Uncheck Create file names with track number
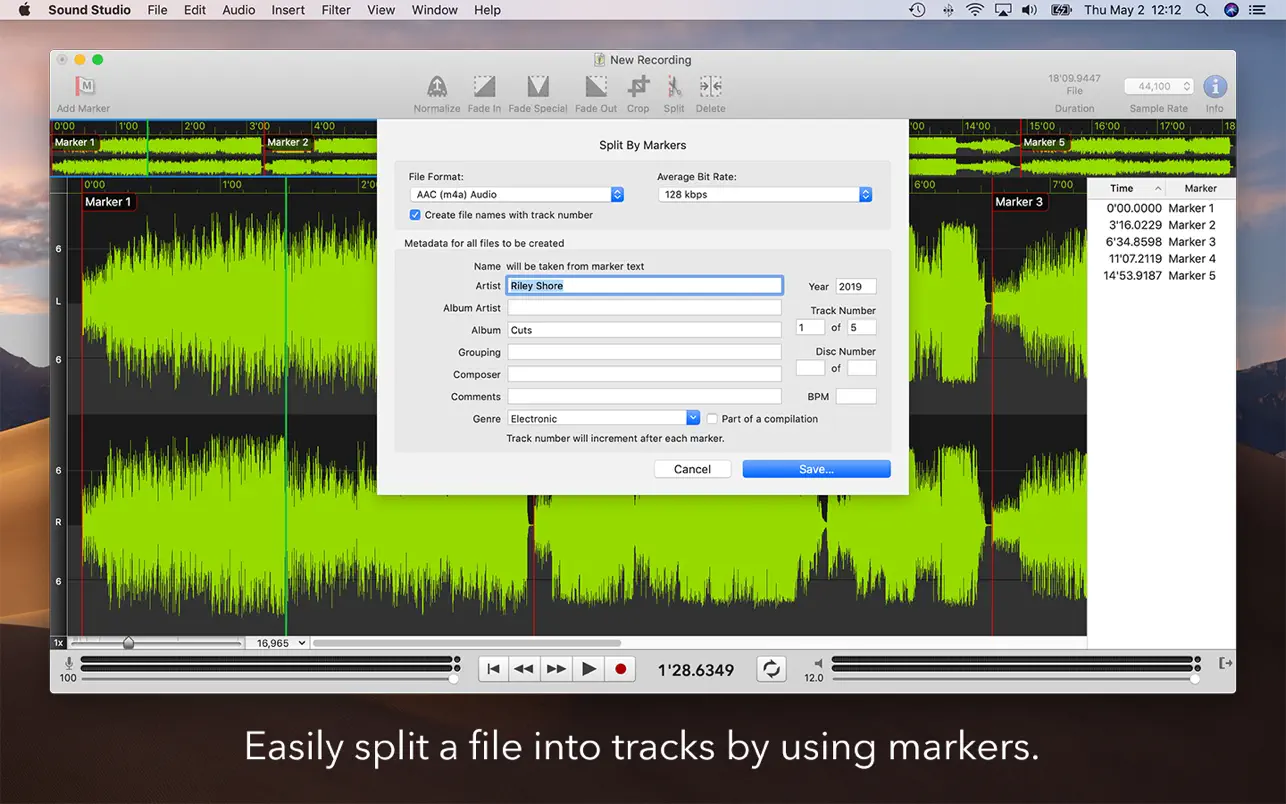This screenshot has width=1286, height=804. (415, 215)
